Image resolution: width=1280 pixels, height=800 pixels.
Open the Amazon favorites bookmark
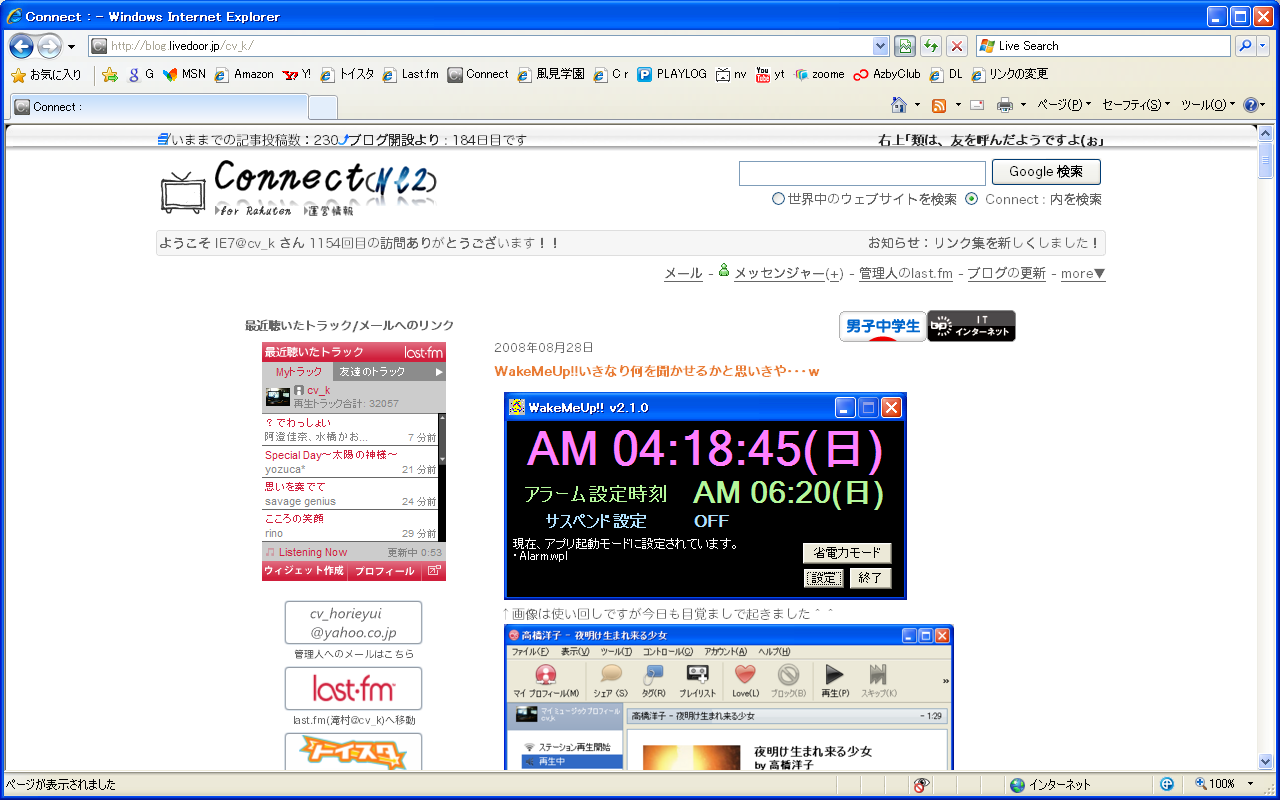tap(244, 74)
